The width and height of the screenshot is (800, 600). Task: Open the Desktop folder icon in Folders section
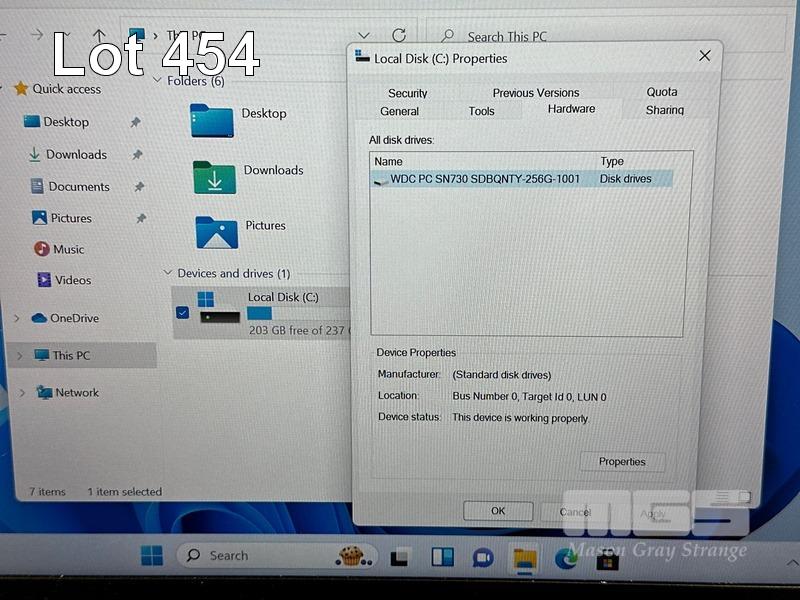211,121
